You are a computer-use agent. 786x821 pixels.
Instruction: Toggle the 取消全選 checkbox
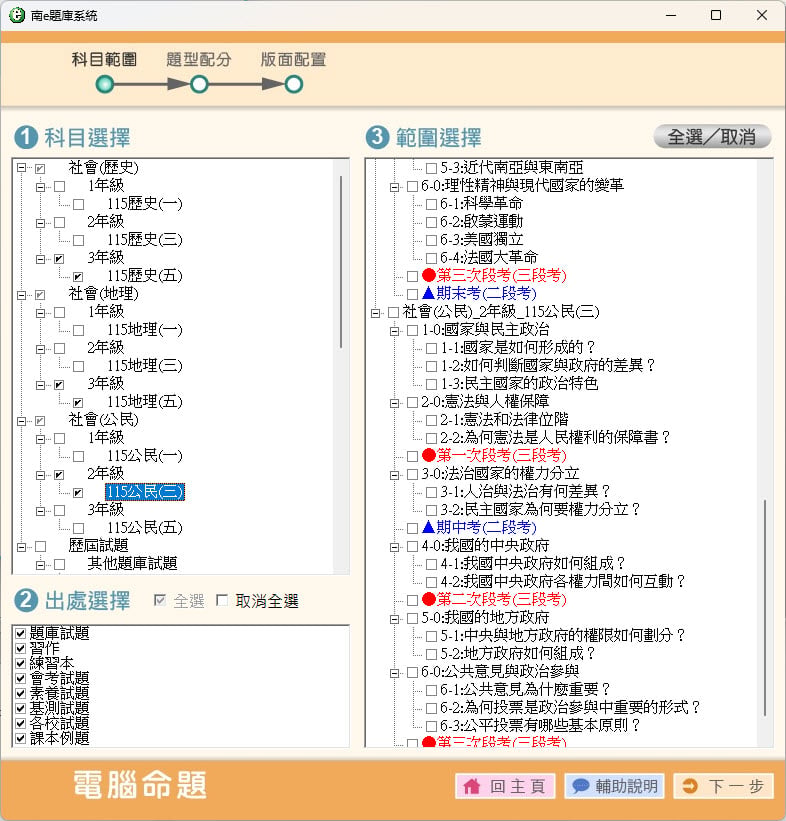222,600
